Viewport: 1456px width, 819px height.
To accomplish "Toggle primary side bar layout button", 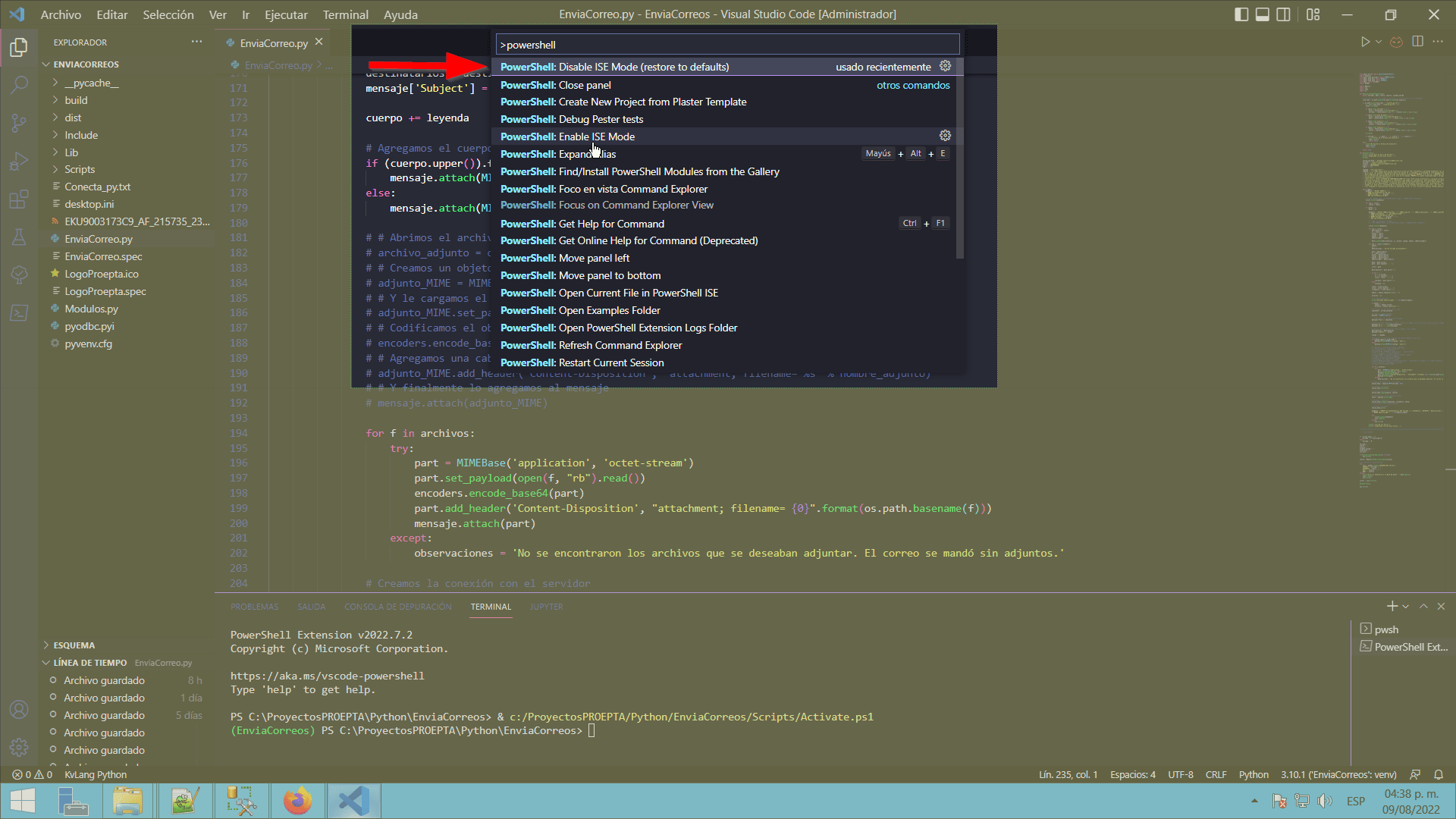I will (1241, 14).
